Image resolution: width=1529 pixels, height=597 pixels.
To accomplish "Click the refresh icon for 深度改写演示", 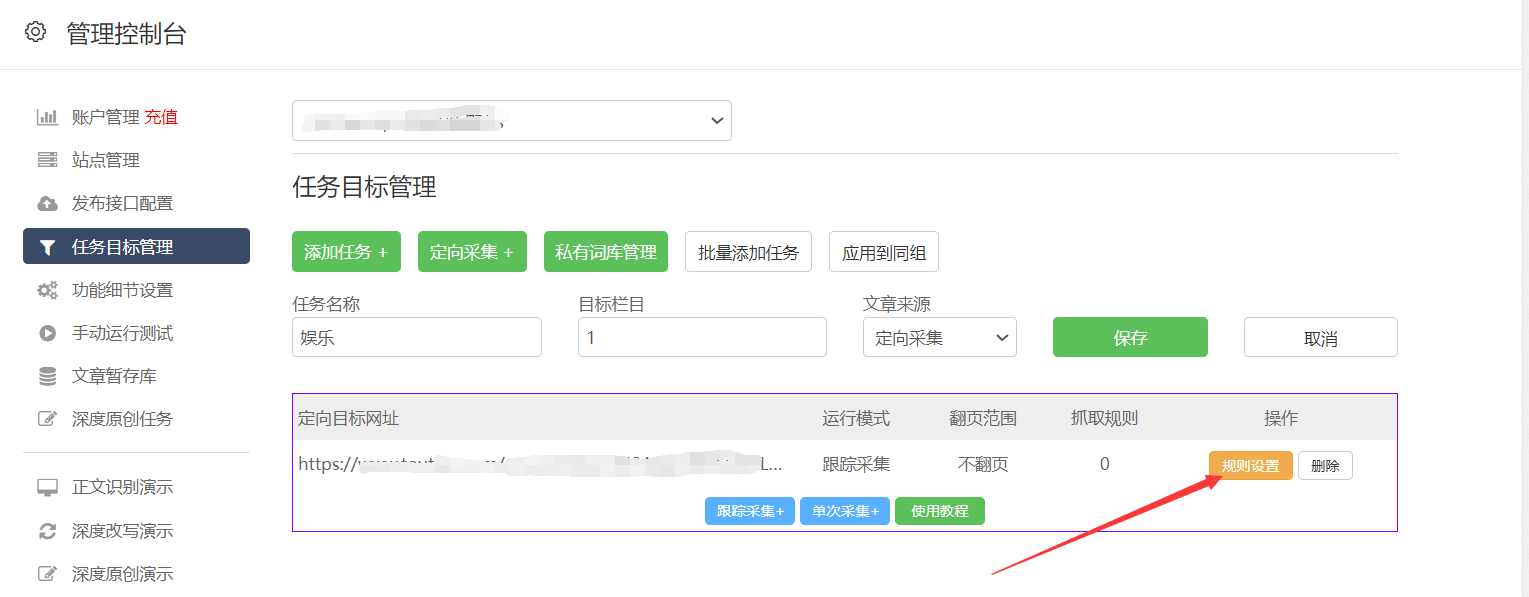I will [x=47, y=531].
